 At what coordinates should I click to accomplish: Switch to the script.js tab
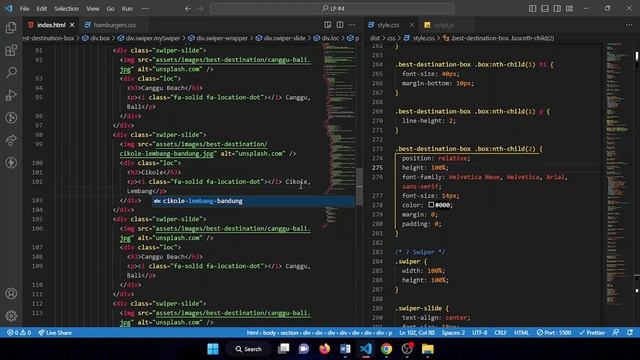pos(443,25)
